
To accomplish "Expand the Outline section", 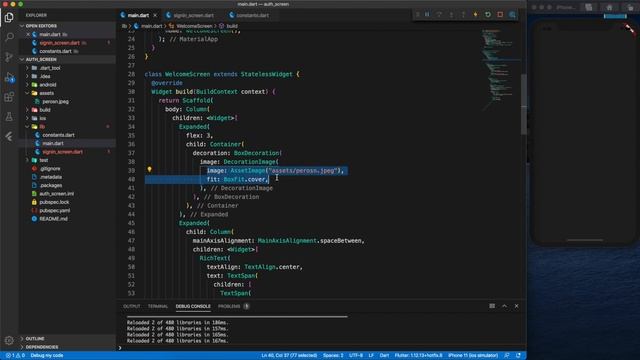I will pos(67,339).
